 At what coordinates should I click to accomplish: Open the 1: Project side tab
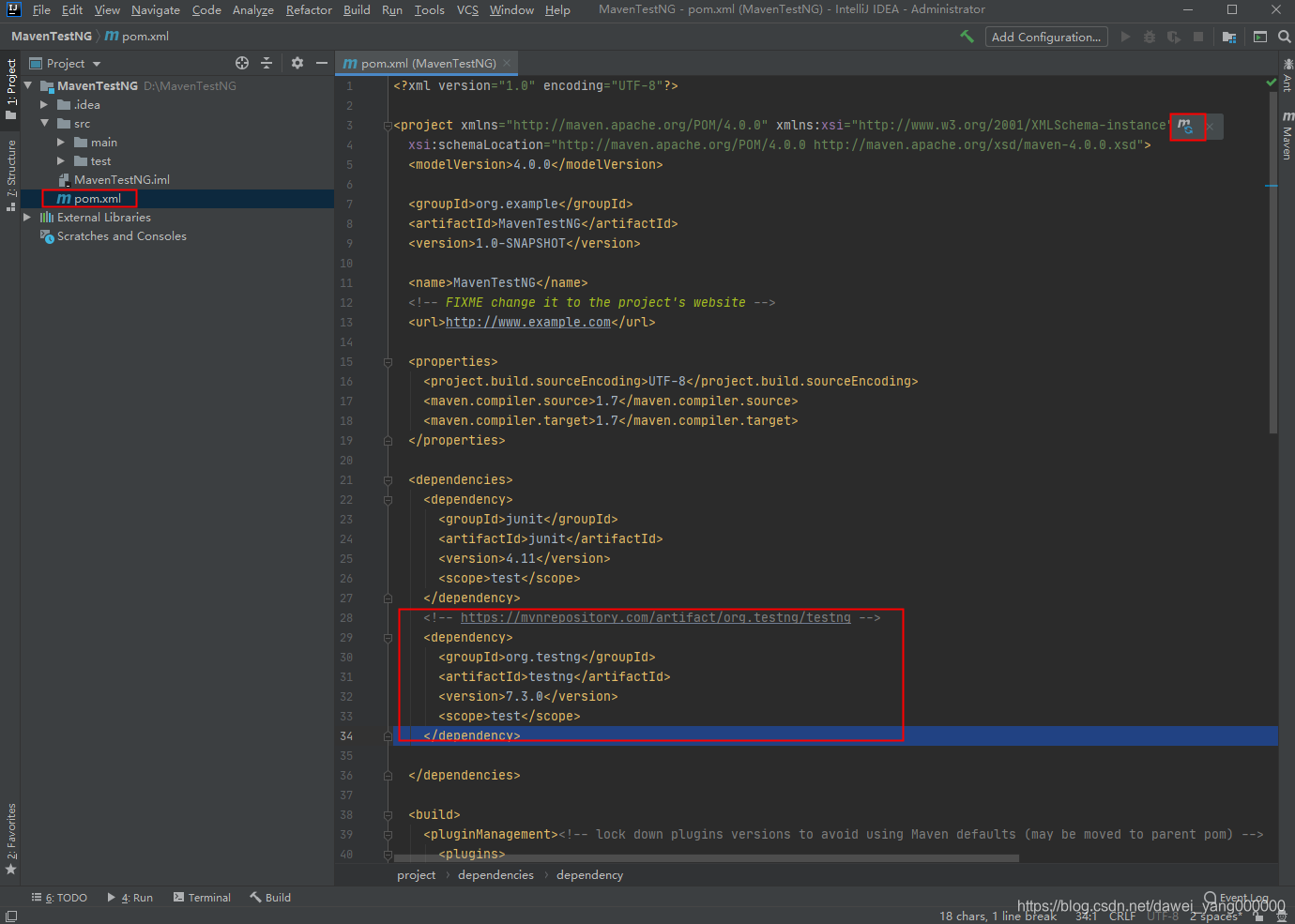11,88
